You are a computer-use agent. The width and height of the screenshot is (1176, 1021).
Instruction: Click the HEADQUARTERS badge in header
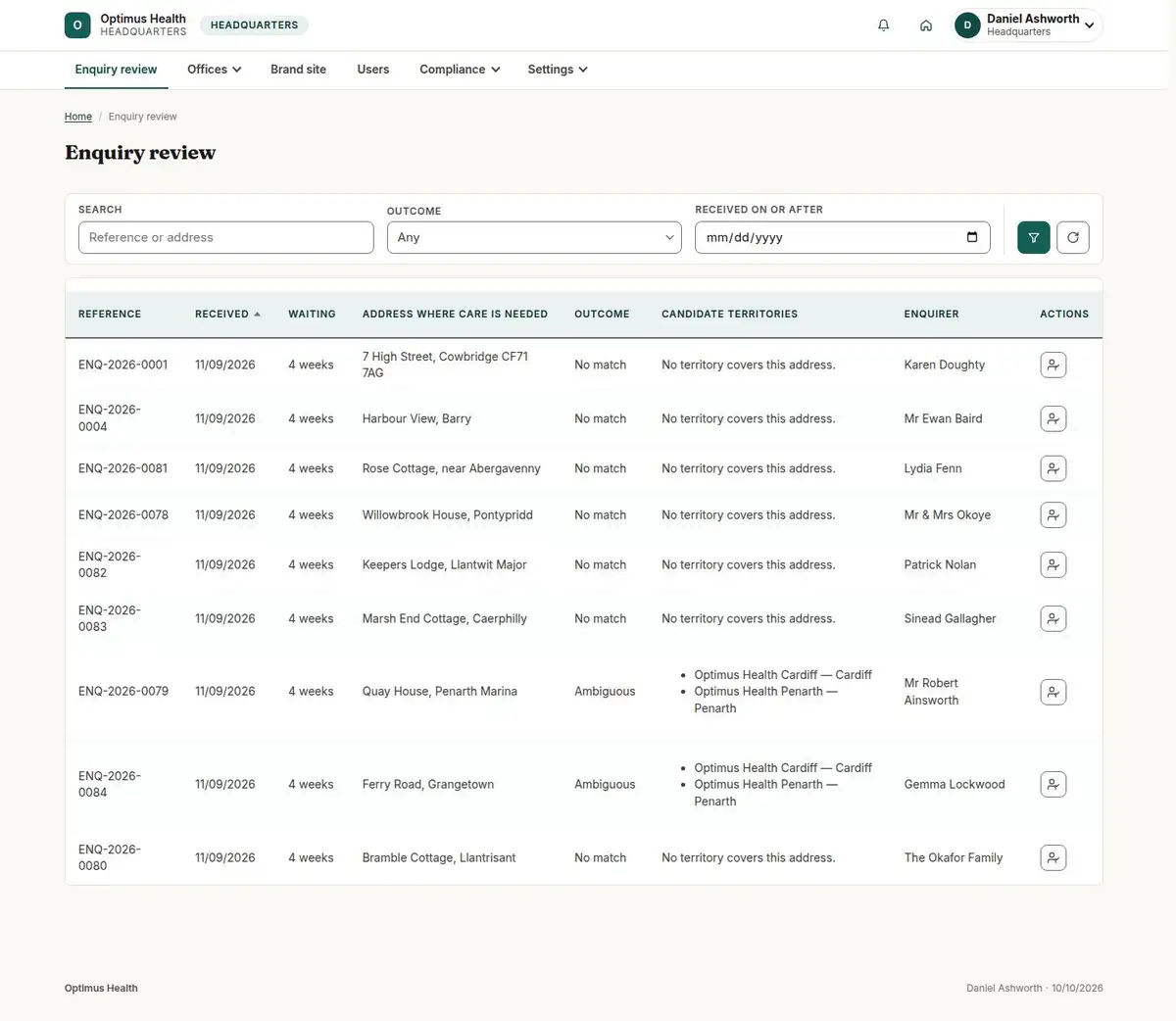tap(254, 25)
